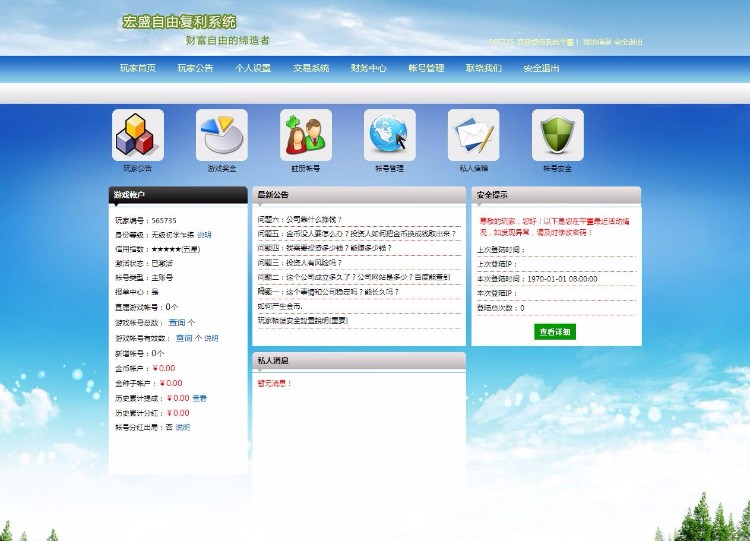Click the green 查看详细 button

click(x=555, y=331)
